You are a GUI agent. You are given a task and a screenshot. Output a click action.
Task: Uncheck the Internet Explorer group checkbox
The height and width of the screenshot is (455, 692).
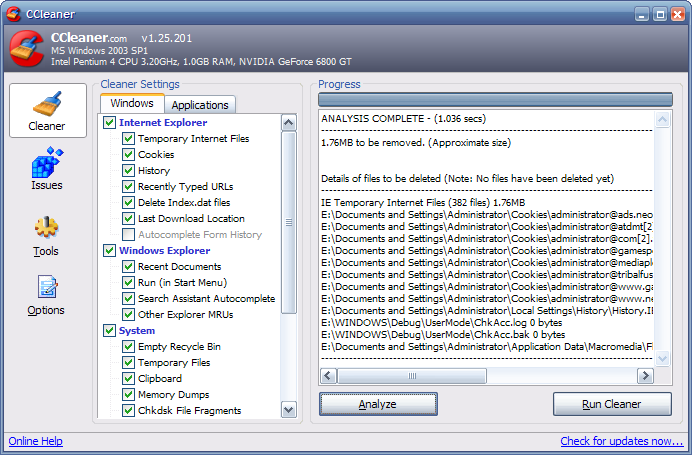(x=109, y=122)
